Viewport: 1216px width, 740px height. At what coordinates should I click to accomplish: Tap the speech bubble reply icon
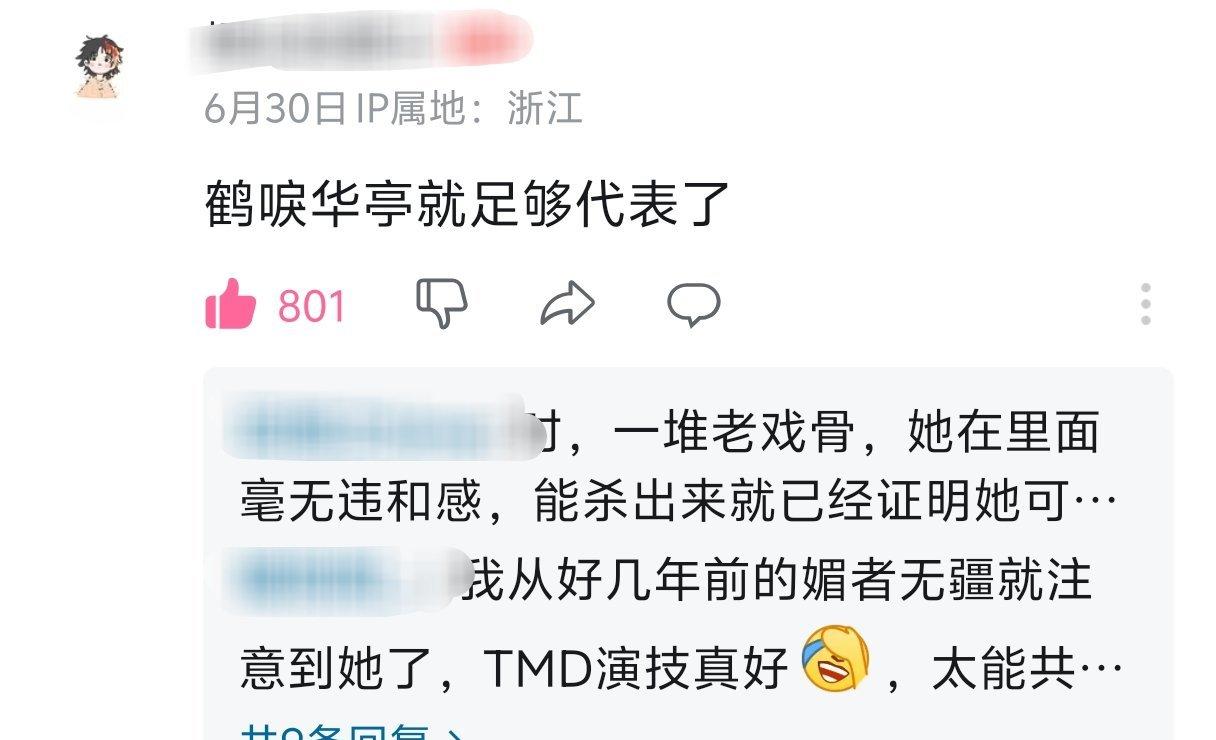[x=694, y=304]
